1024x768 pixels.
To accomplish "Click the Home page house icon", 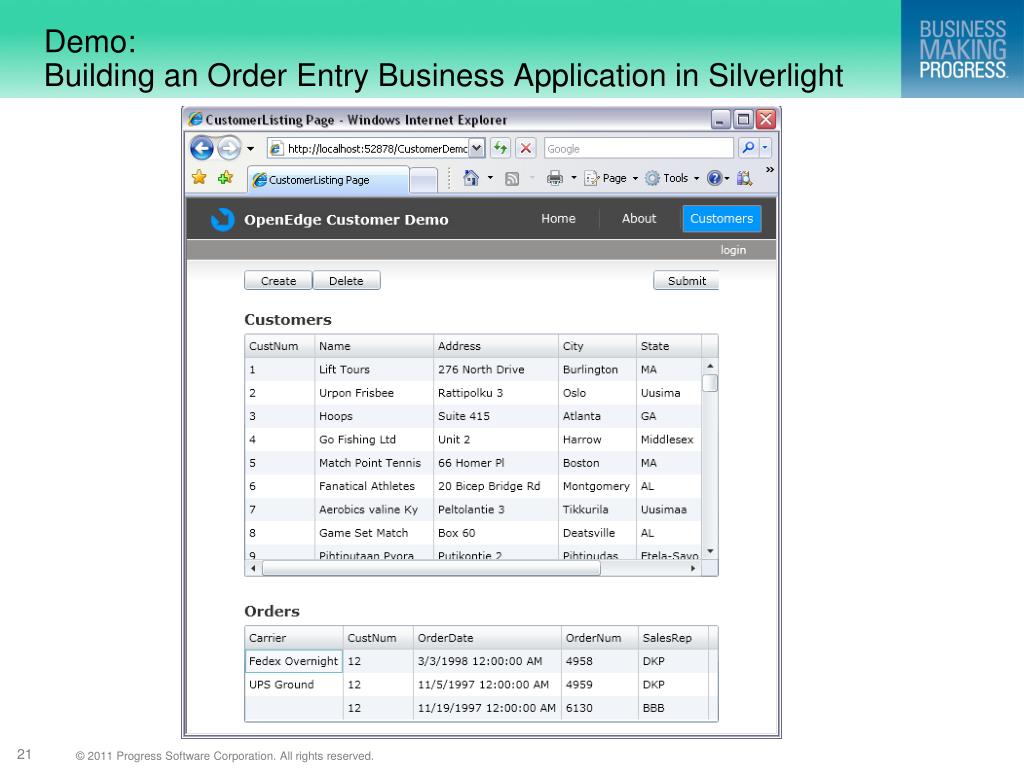I will pos(471,178).
